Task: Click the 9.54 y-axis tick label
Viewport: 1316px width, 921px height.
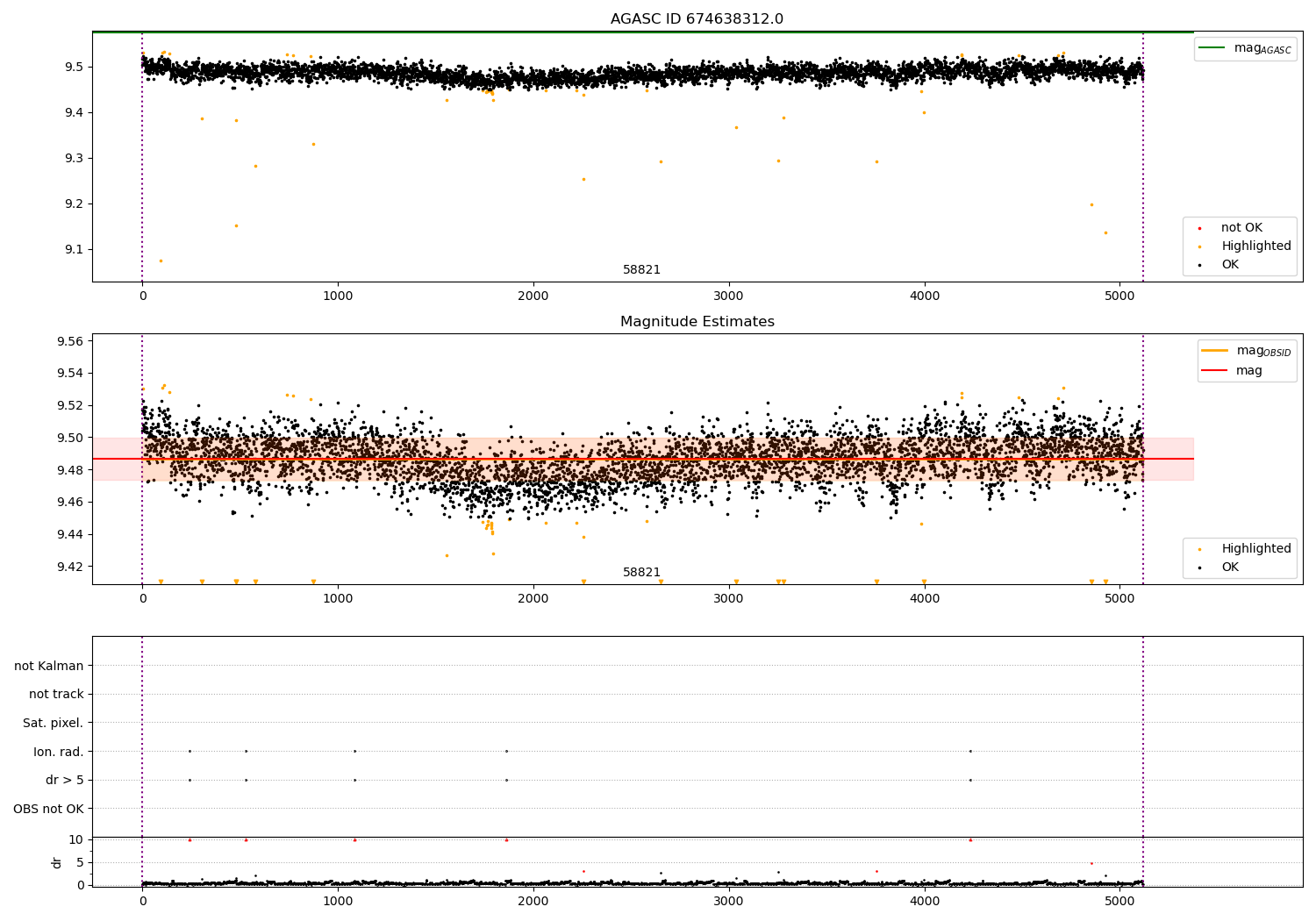Action: tap(69, 374)
